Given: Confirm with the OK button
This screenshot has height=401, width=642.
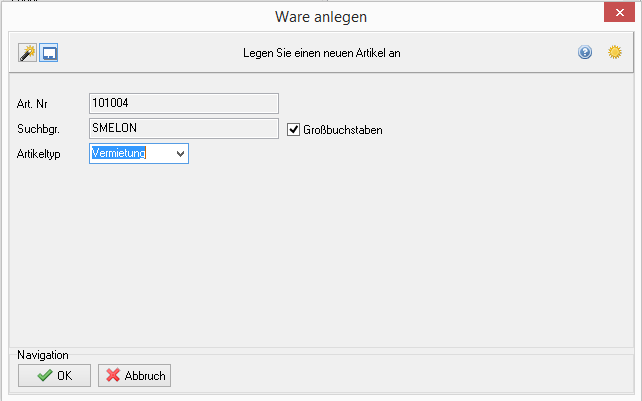Looking at the screenshot, I should (x=54, y=376).
